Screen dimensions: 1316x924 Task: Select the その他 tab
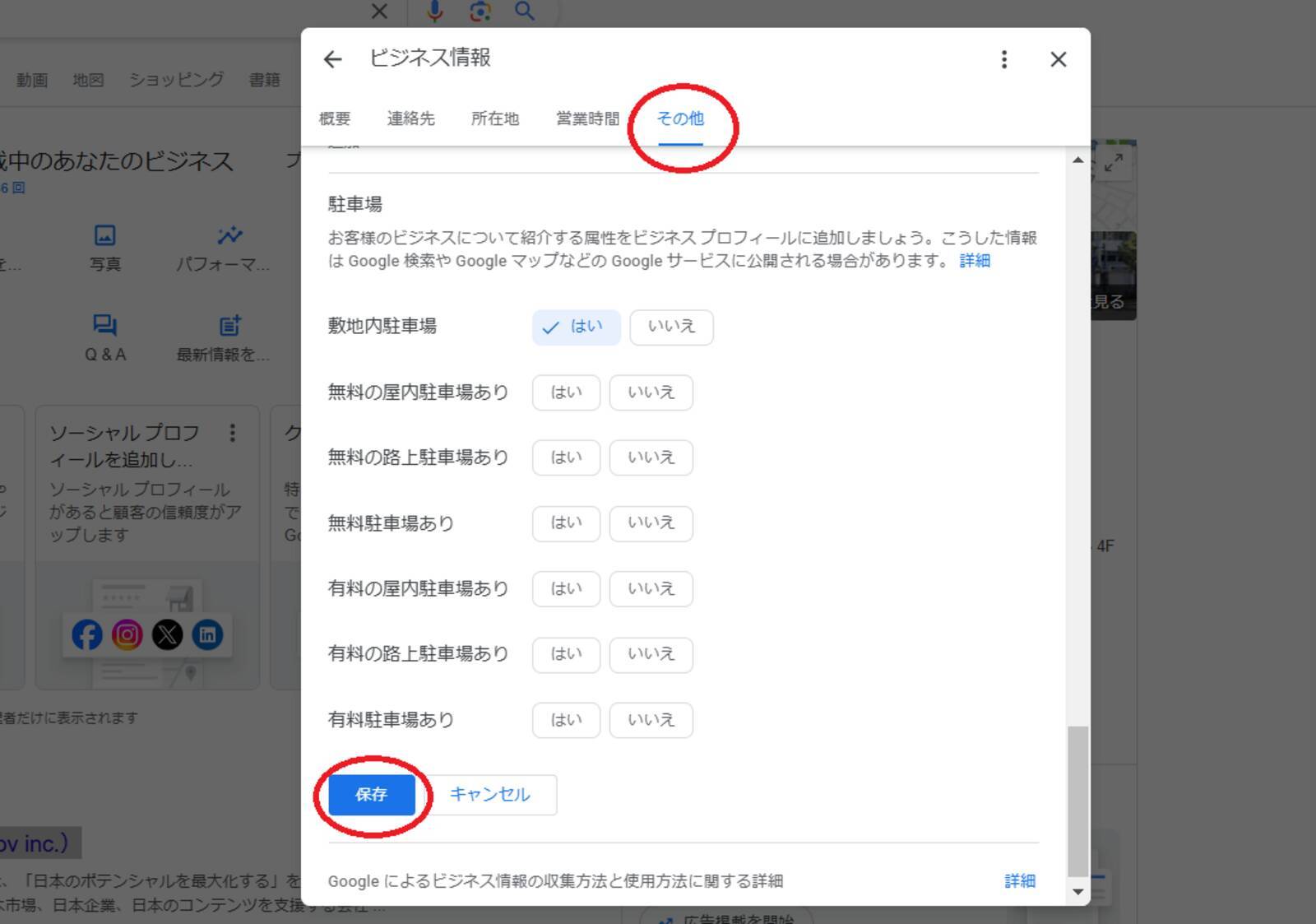pyautogui.click(x=680, y=118)
